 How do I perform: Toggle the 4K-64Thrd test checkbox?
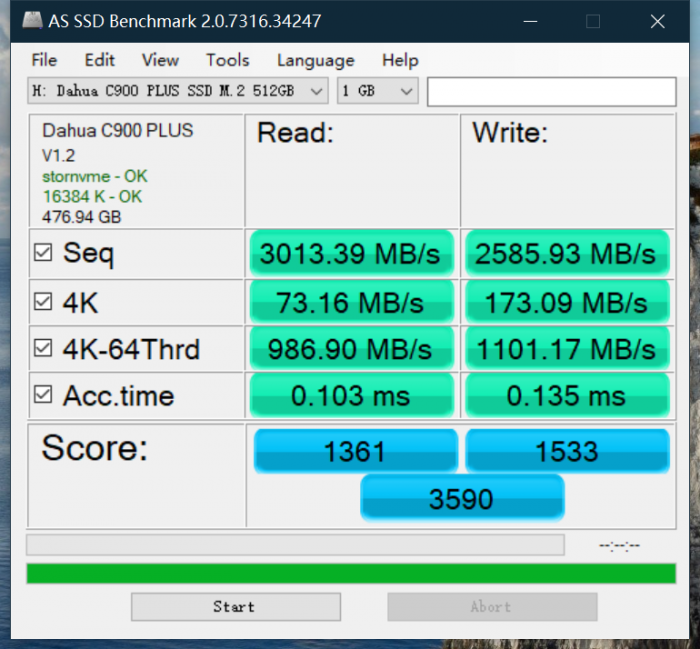(43, 349)
